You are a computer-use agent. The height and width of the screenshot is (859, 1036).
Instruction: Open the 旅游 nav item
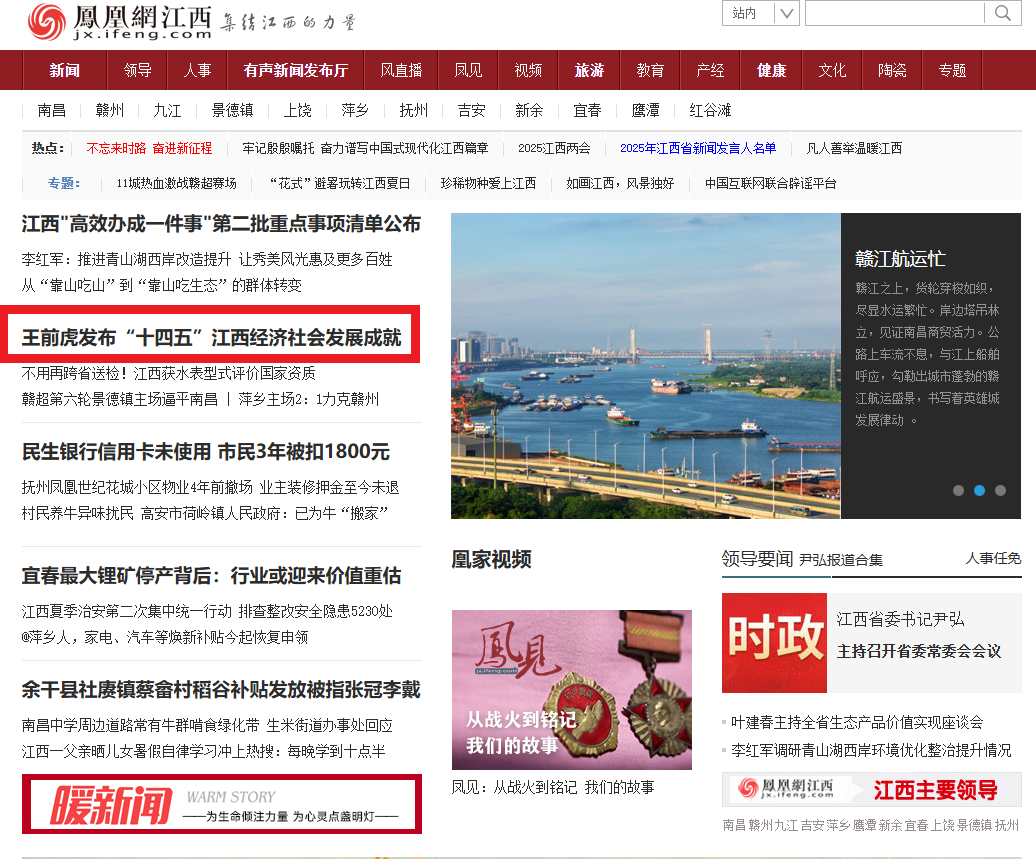pos(589,70)
